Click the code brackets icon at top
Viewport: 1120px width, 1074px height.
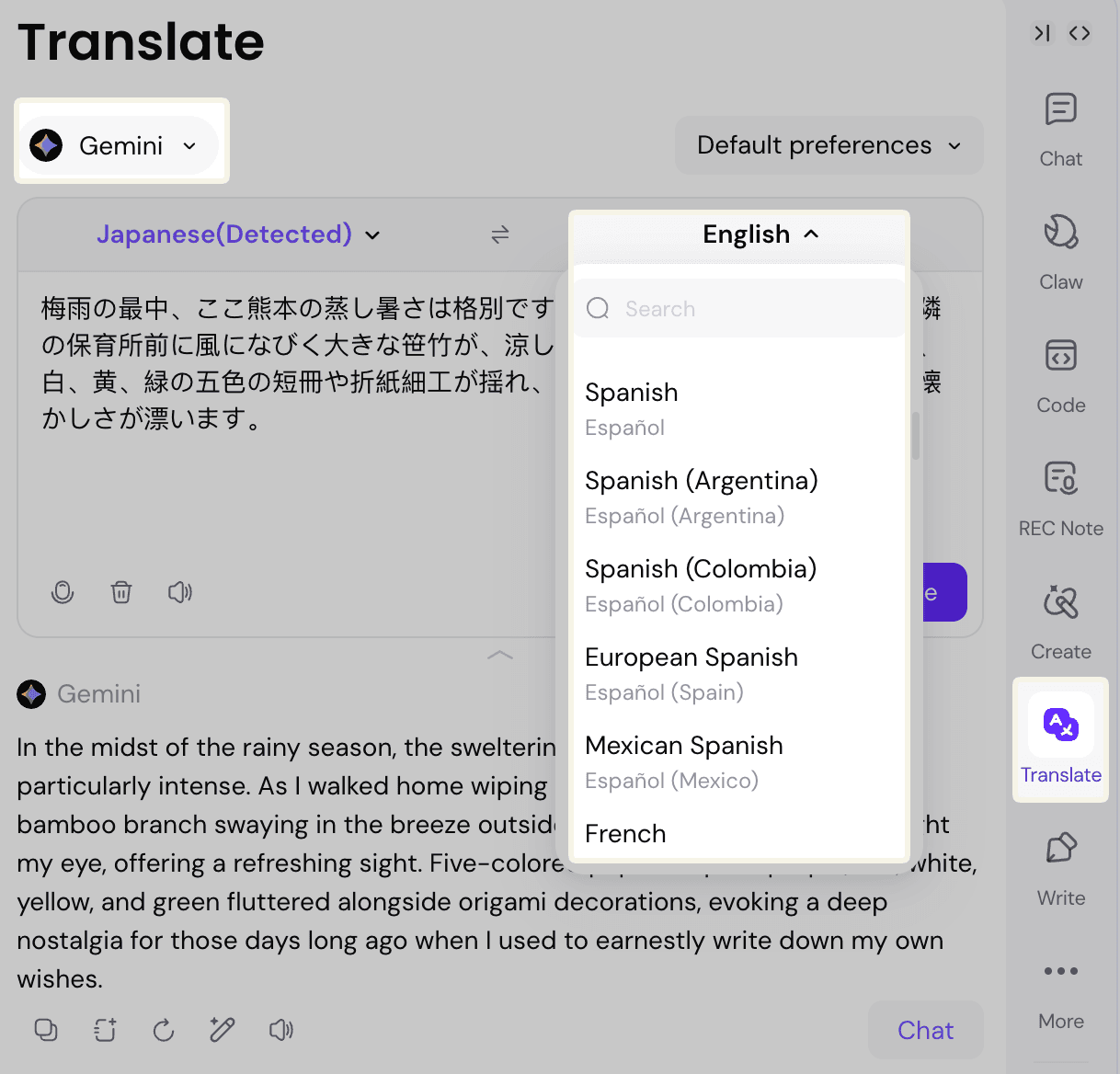[x=1080, y=33]
